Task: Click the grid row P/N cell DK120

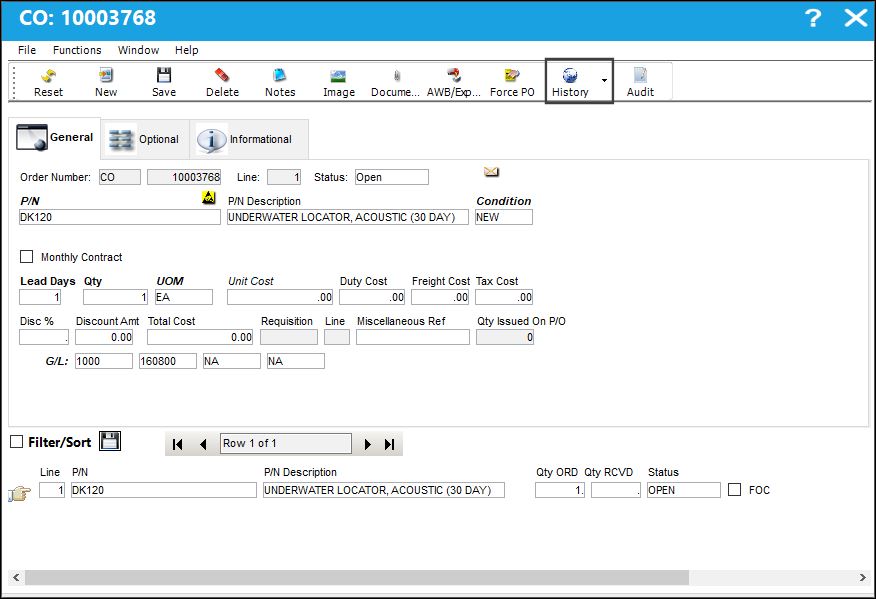Action: (x=164, y=490)
